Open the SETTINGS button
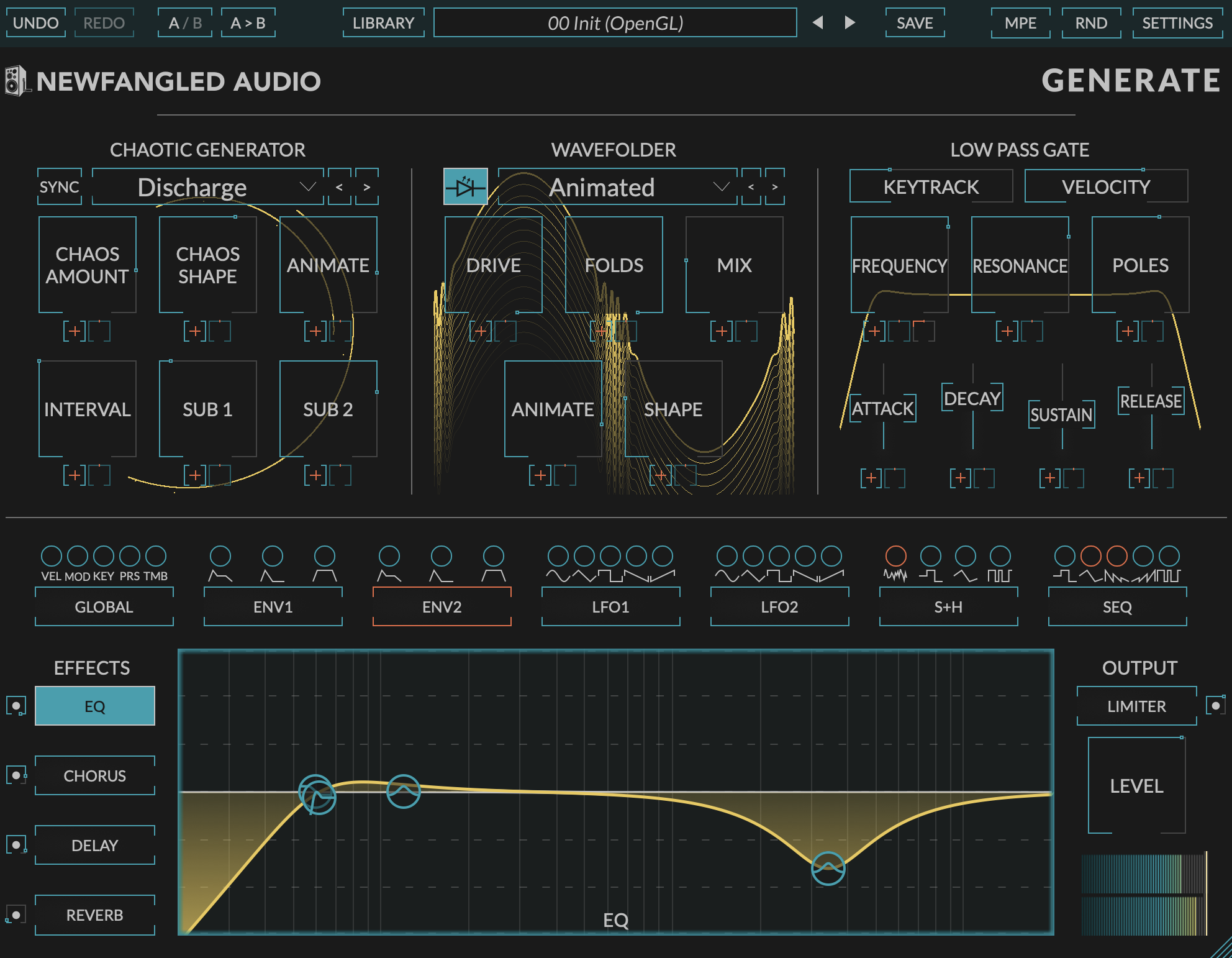The image size is (1232, 958). tap(1177, 23)
